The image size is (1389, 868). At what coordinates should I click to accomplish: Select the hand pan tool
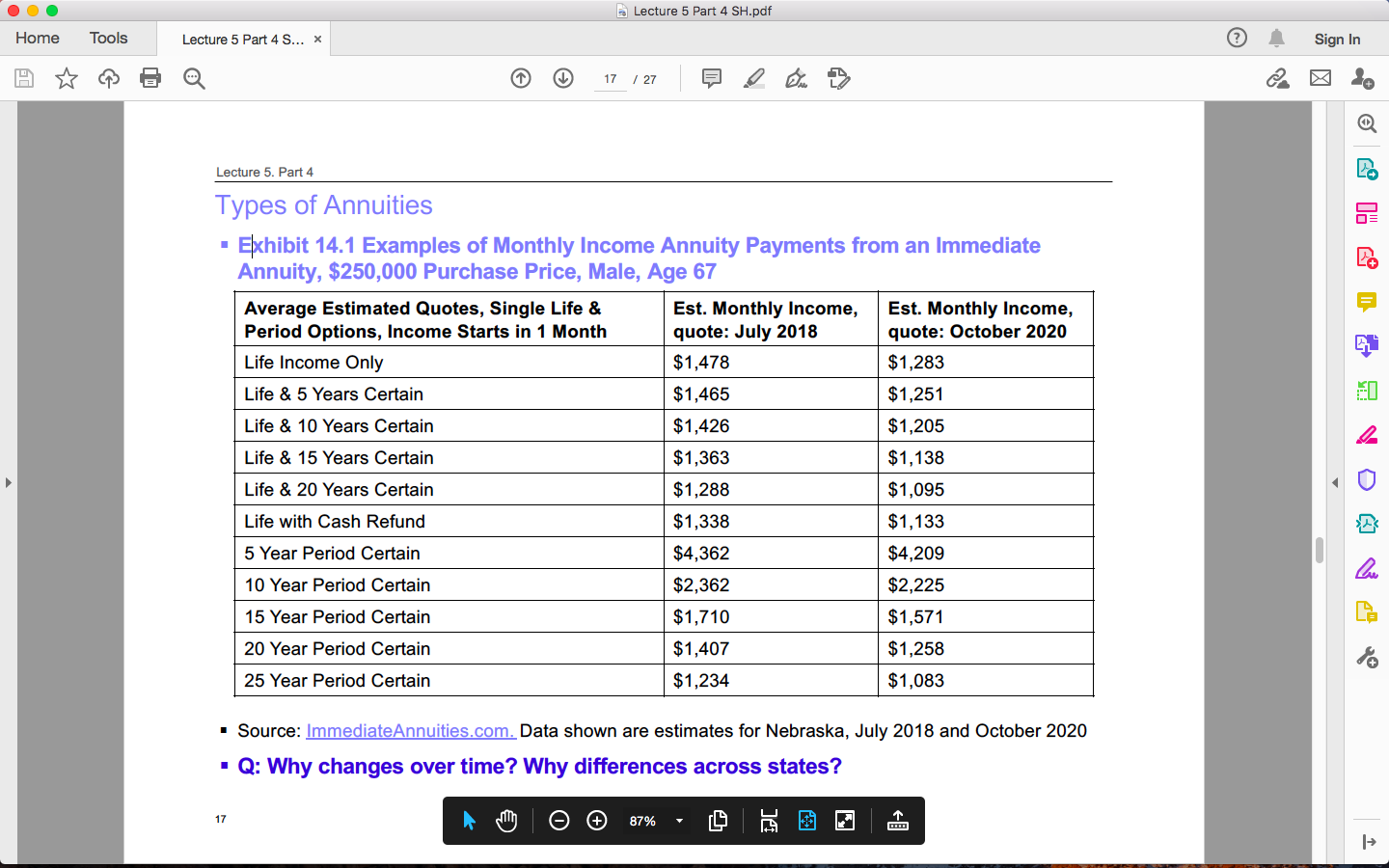506,821
